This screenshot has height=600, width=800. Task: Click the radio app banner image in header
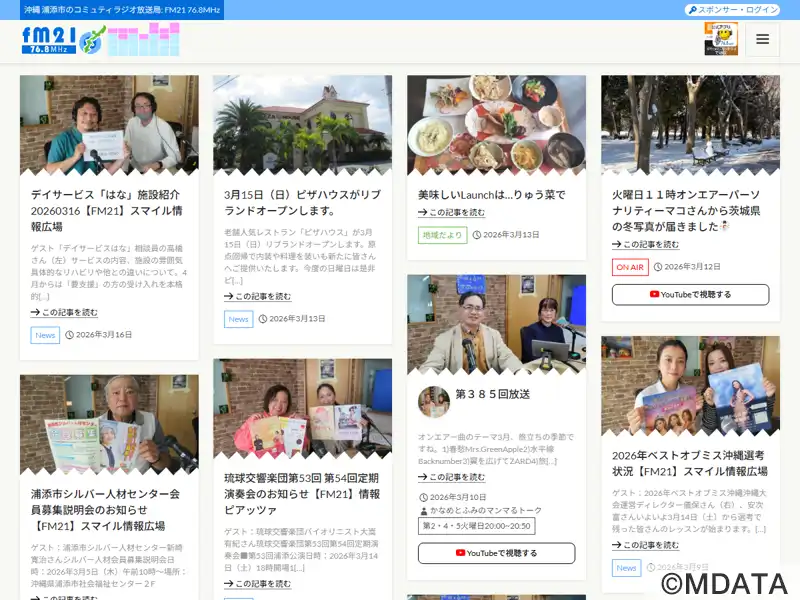pos(721,39)
